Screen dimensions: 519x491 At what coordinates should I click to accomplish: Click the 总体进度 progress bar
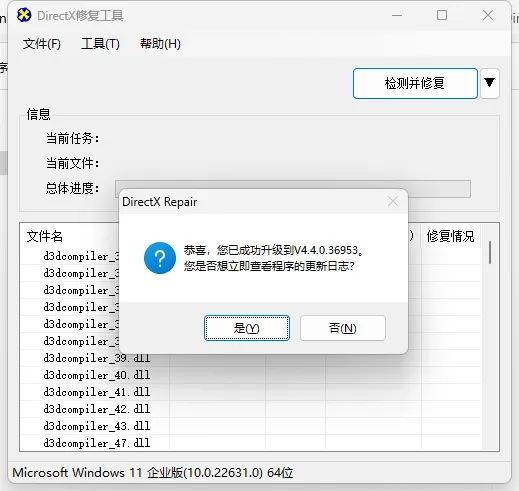point(293,189)
